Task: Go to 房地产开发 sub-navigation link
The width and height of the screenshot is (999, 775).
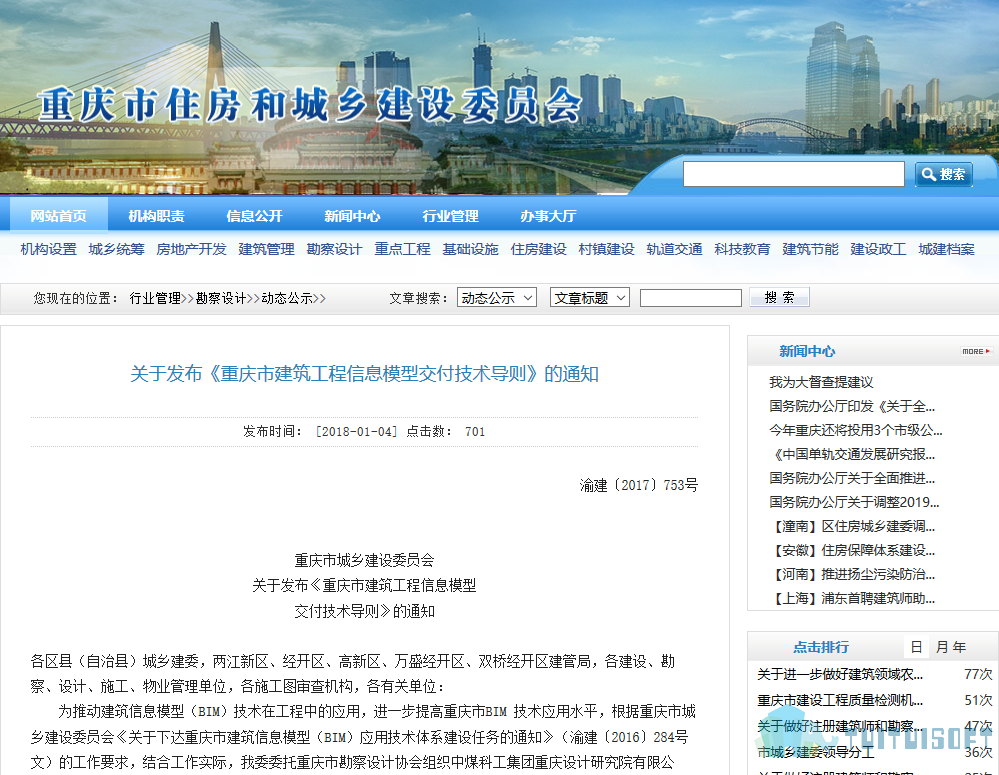Action: (191, 249)
